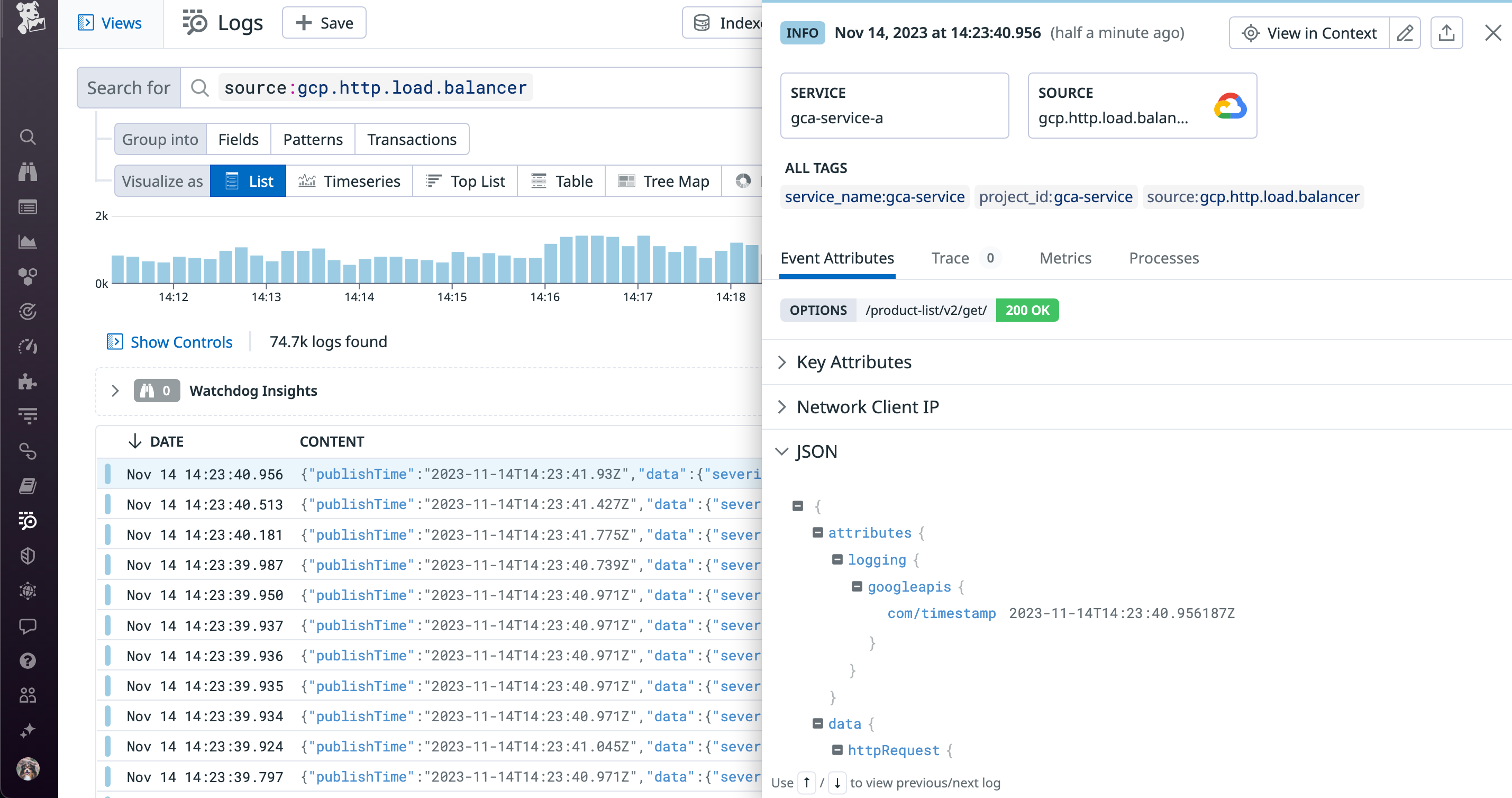
Task: Click the Datadog logo icon
Action: pos(29,17)
